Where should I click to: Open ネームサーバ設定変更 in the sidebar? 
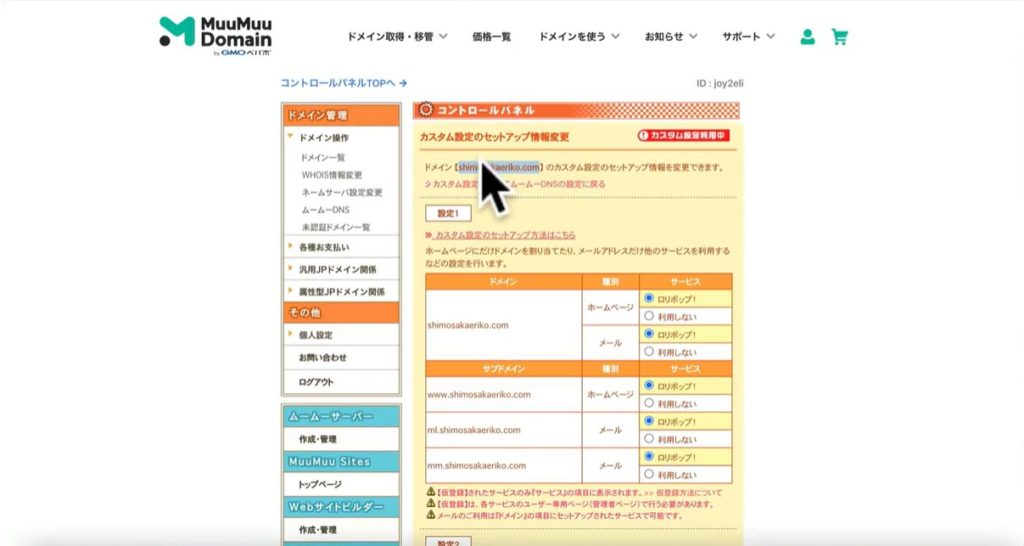tap(341, 192)
